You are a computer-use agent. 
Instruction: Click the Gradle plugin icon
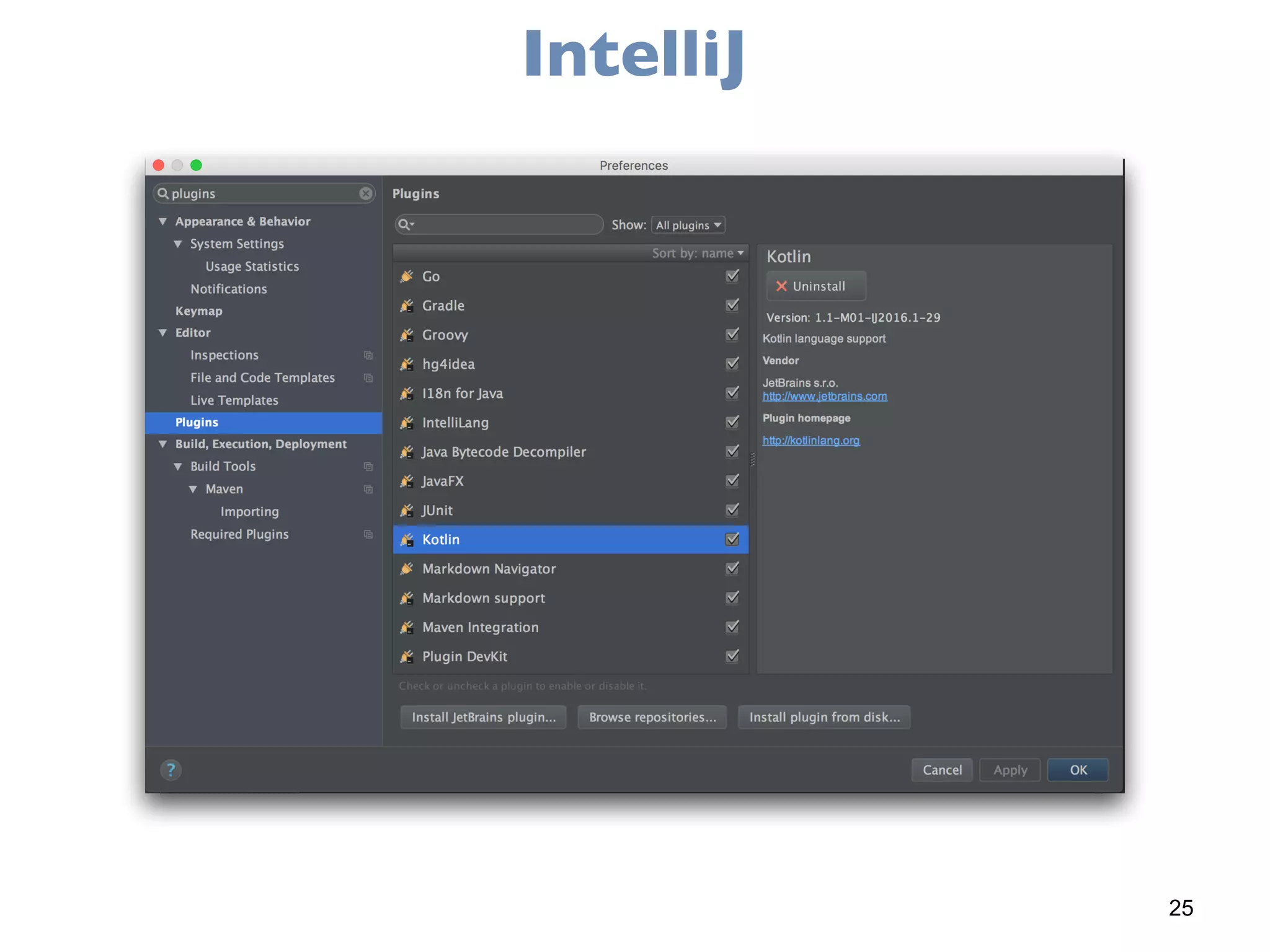(407, 306)
